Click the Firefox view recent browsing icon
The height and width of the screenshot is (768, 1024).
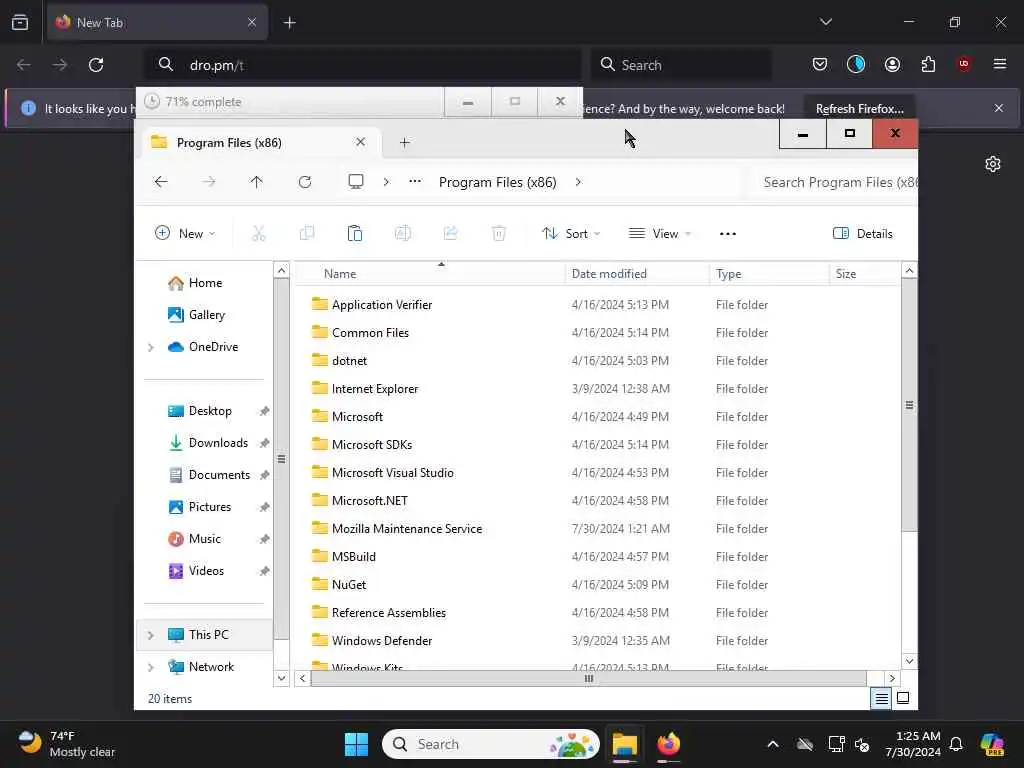pyautogui.click(x=20, y=22)
